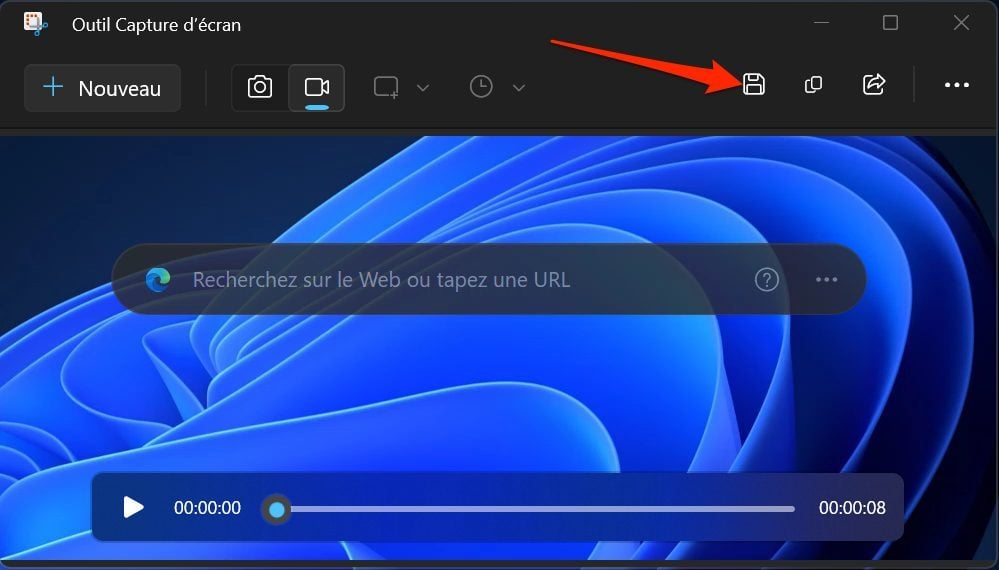Minimize the Outil Capture d'écran window
The image size is (999, 570).
tap(822, 22)
